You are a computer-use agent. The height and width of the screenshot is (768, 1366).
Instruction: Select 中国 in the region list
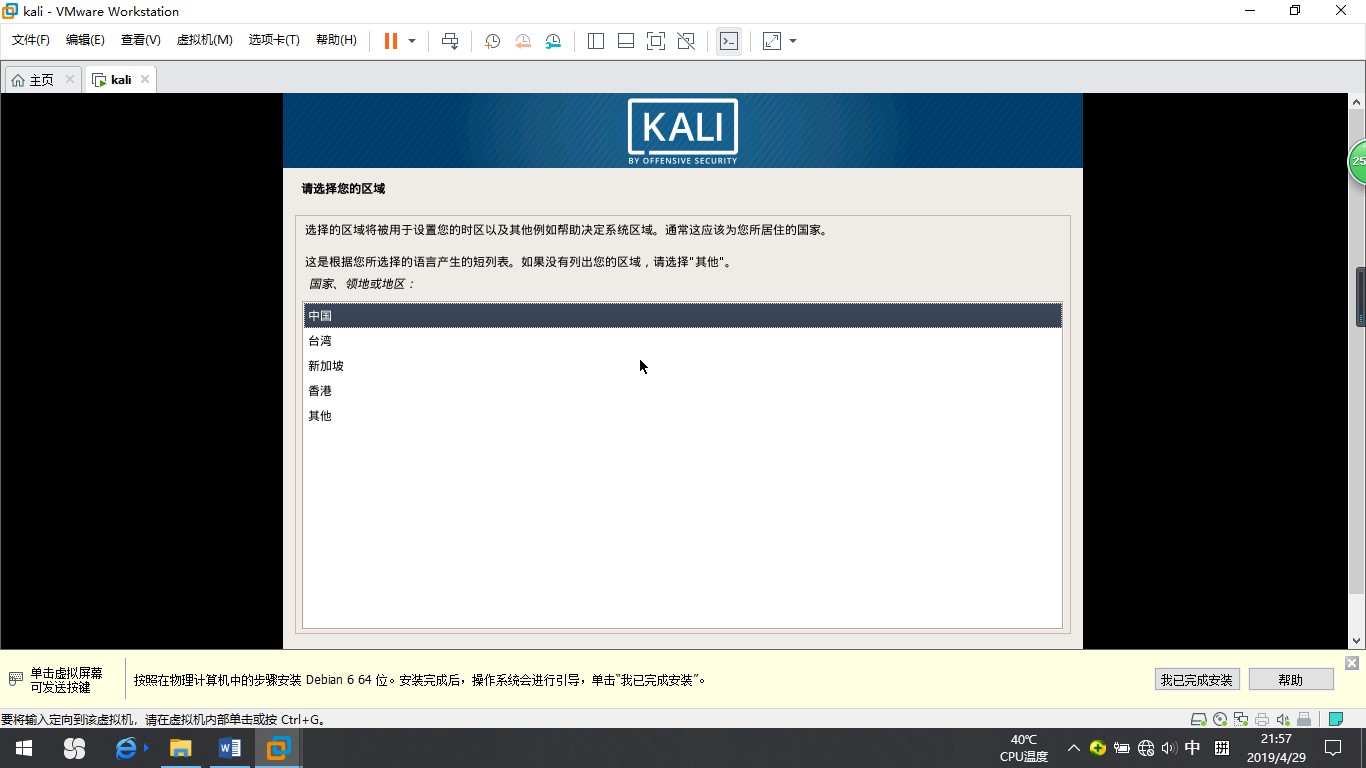[682, 316]
